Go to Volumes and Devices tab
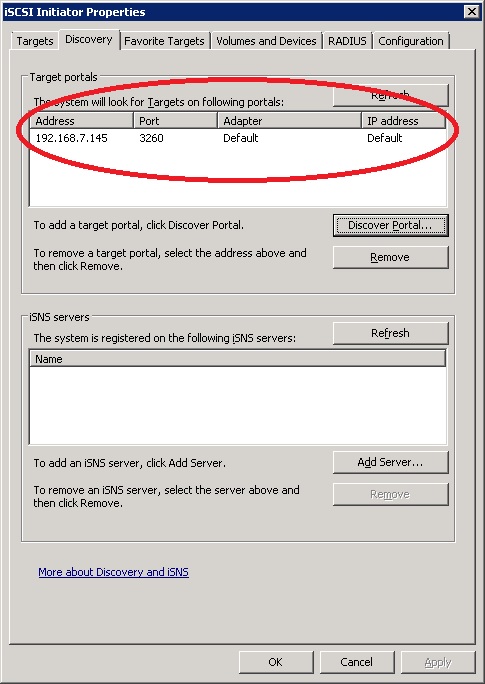Screen dimensions: 485x684 coord(266,41)
